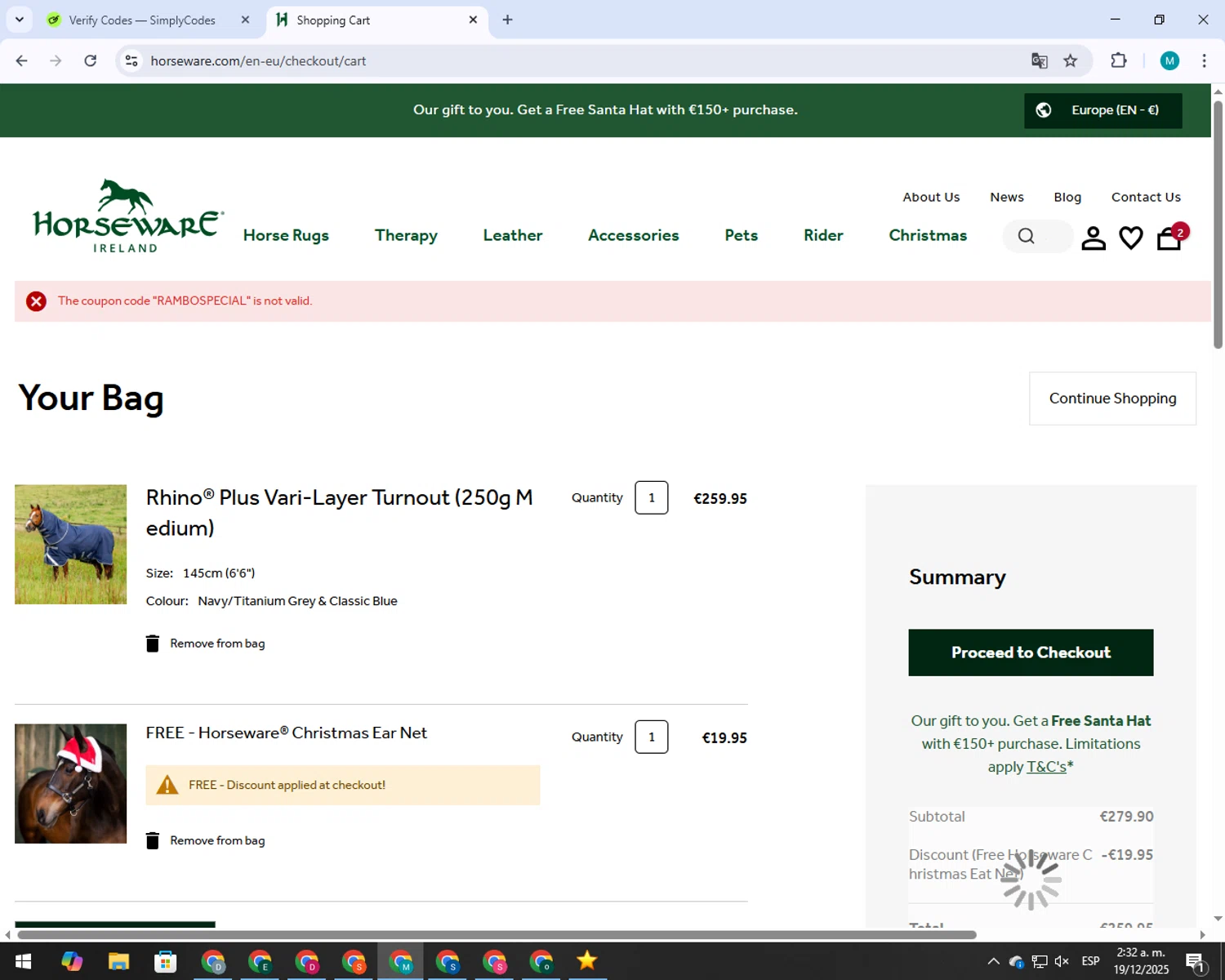
Task: Open Copilot from the taskbar
Action: [72, 961]
